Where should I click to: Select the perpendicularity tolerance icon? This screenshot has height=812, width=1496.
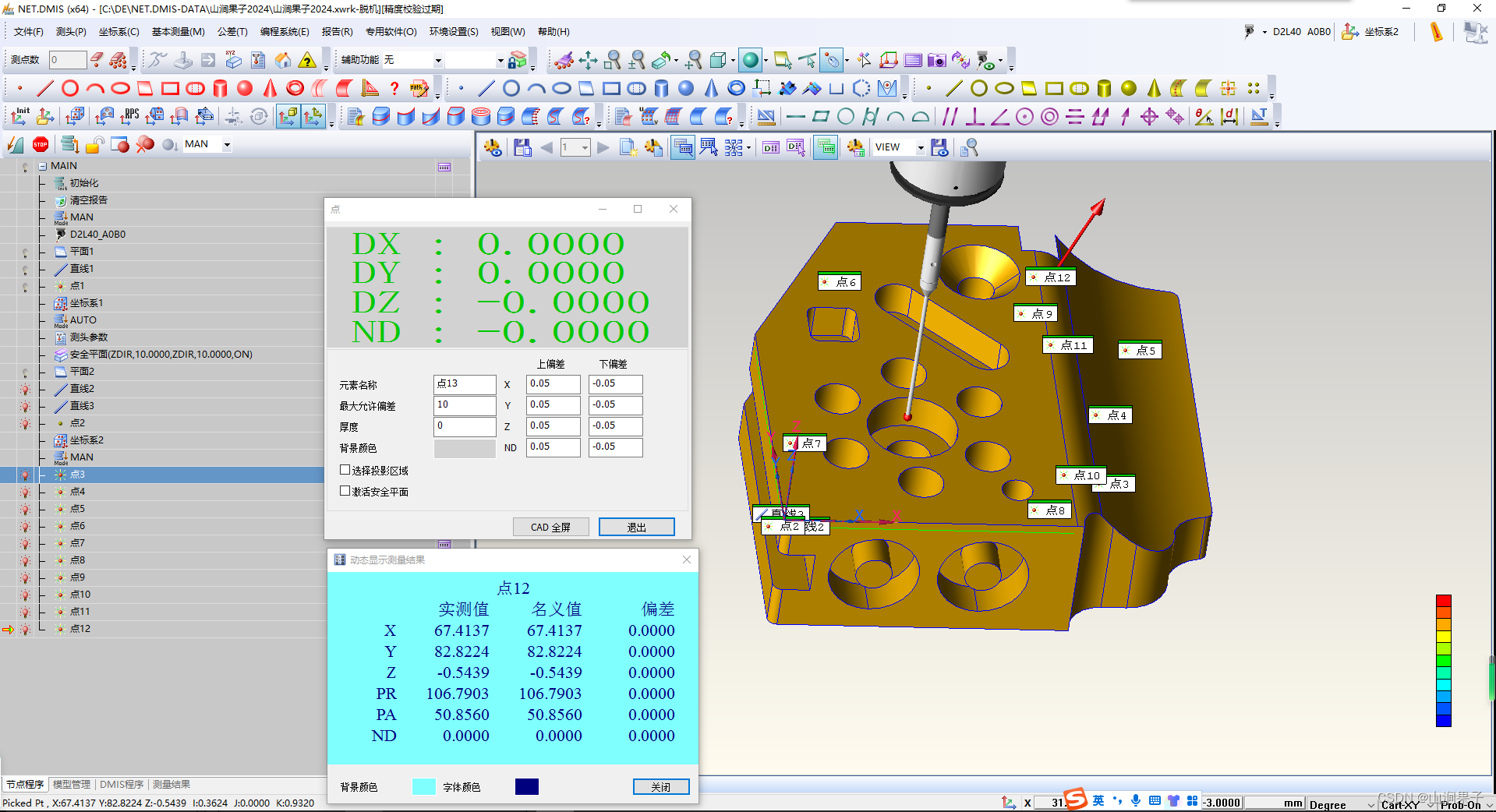(974, 116)
